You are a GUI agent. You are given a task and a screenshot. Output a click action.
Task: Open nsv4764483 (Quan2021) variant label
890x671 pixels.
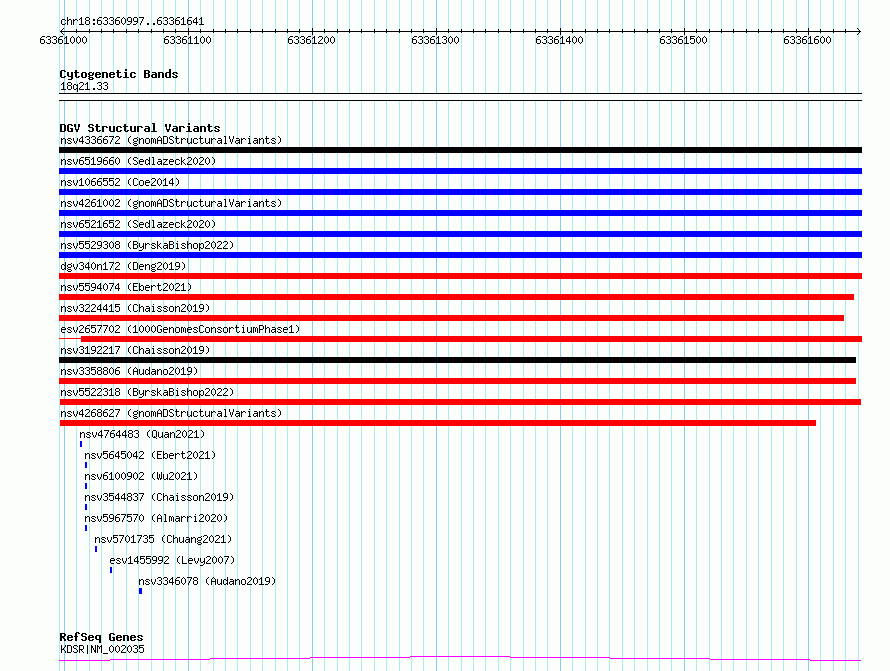tap(142, 434)
